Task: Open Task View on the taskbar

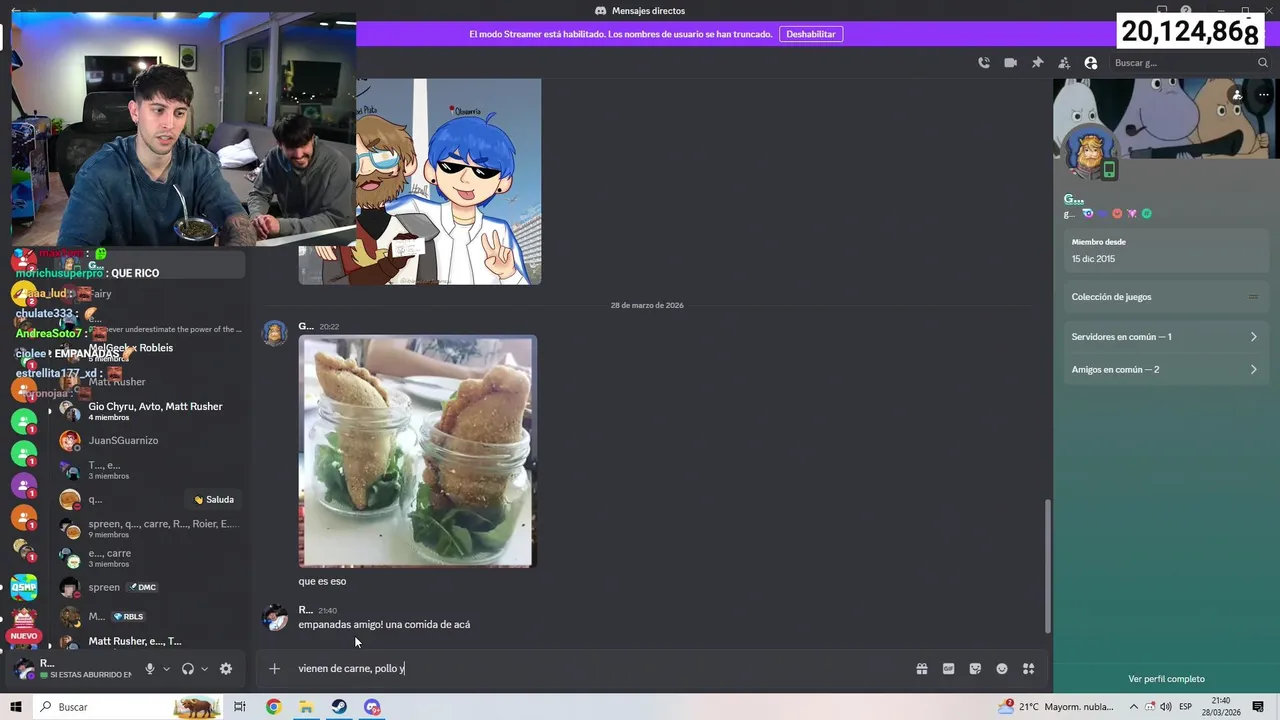Action: click(x=240, y=707)
